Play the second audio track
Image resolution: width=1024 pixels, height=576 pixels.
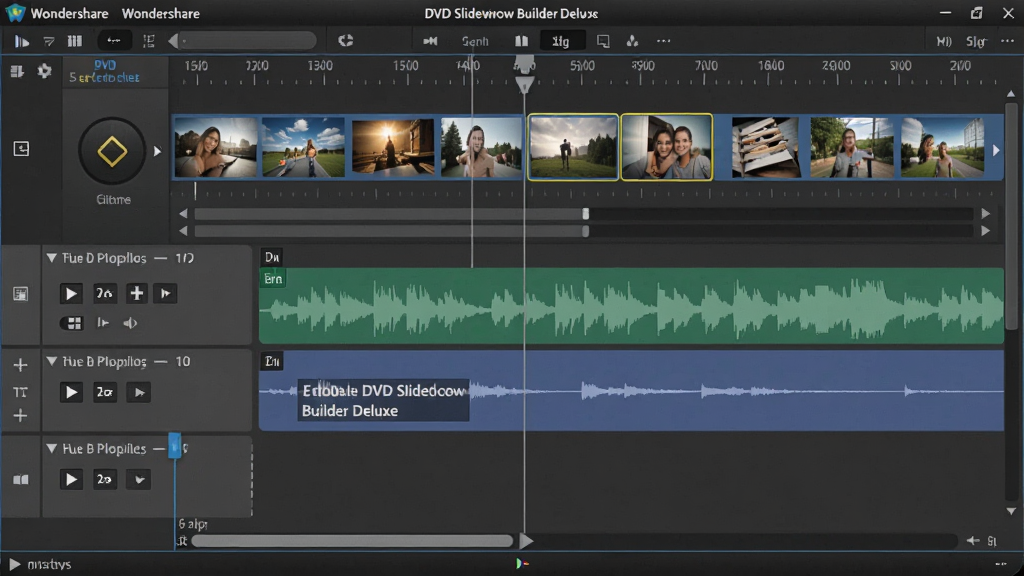71,392
